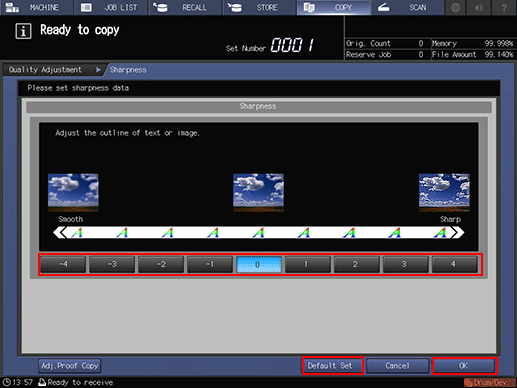Click the Sharp sample sky thumbnail
This screenshot has width=517, height=388.
point(444,192)
